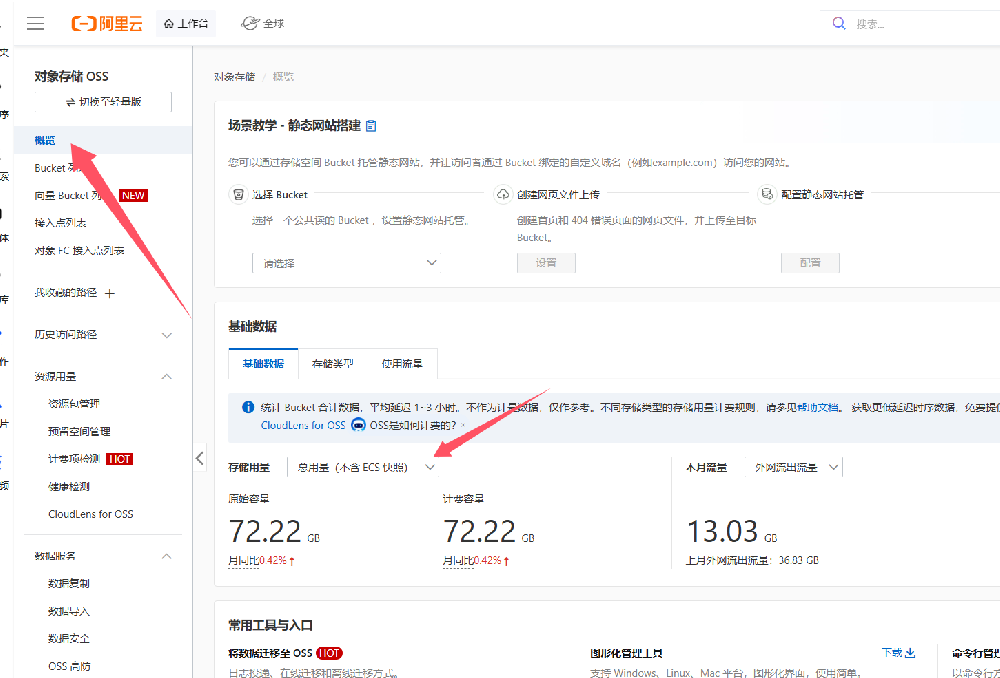Open 预留空间管理 in the sidebar
The height and width of the screenshot is (678, 1000).
coord(79,431)
